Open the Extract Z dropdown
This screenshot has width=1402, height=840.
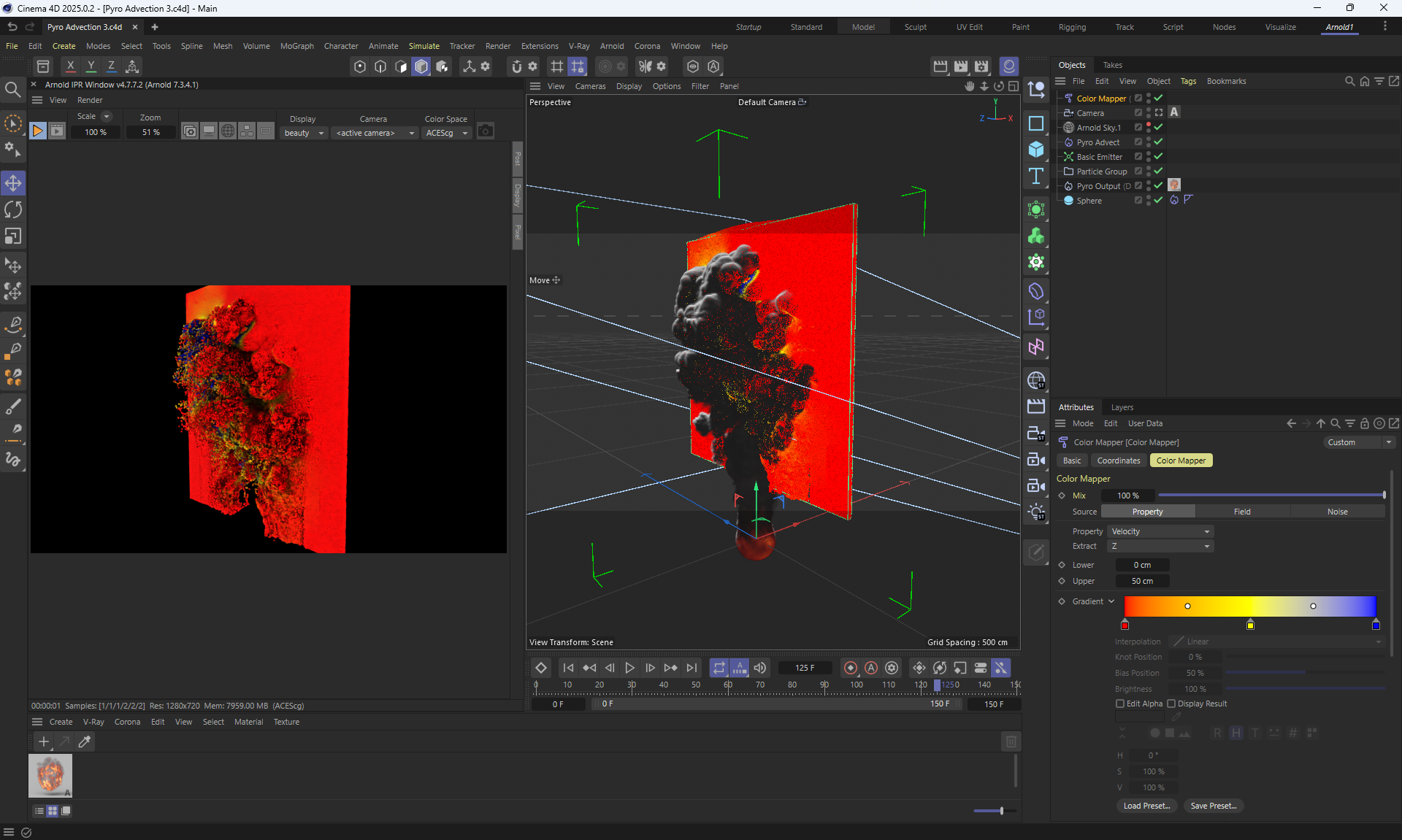pyautogui.click(x=1160, y=546)
